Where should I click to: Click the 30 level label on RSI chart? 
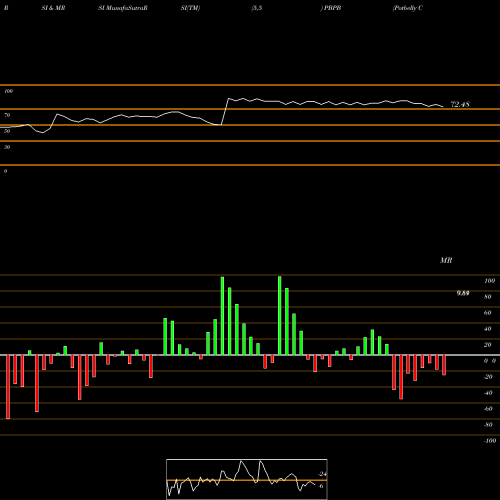point(7,147)
